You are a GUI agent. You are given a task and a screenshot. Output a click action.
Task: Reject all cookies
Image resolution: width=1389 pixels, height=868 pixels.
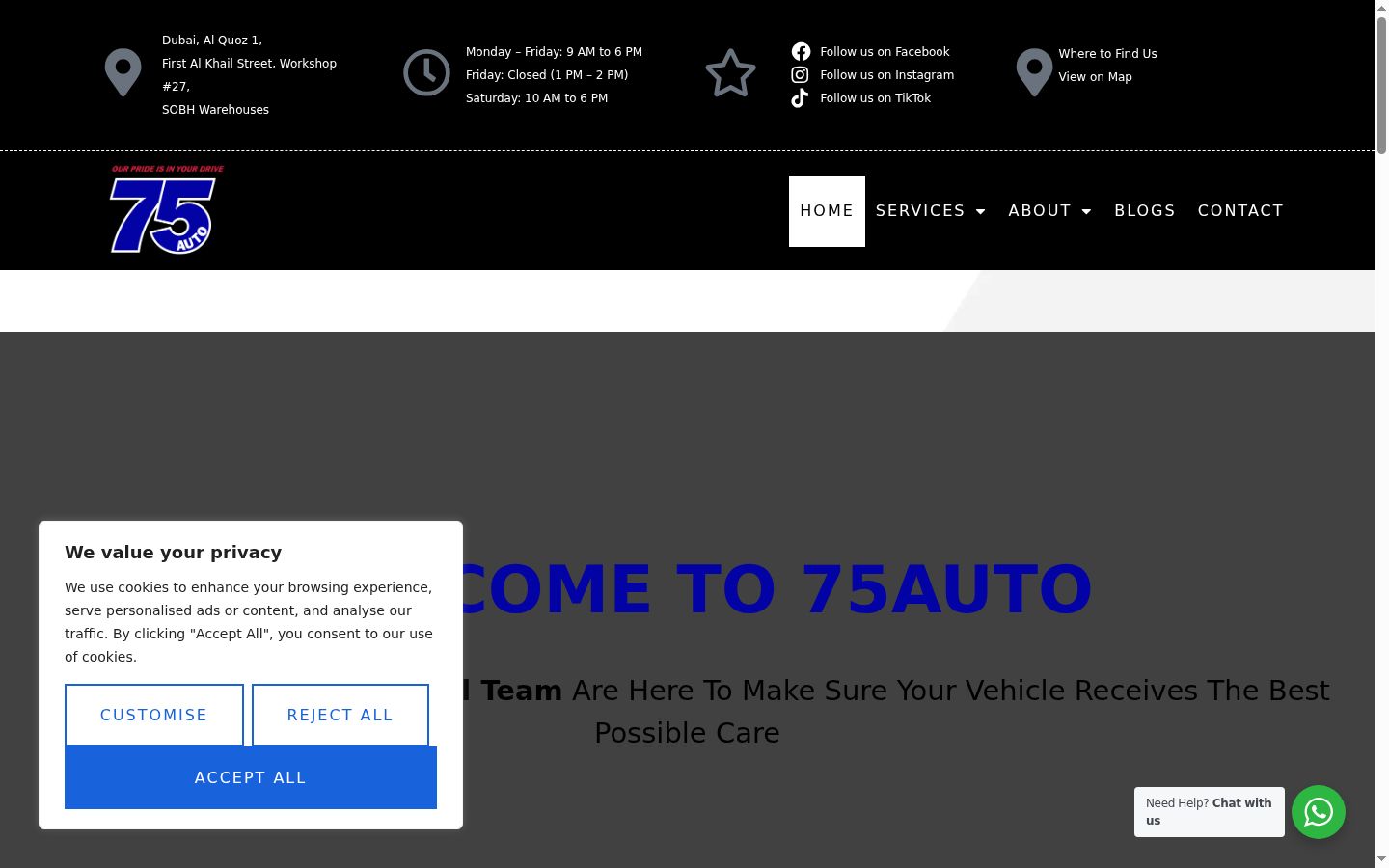pos(340,715)
